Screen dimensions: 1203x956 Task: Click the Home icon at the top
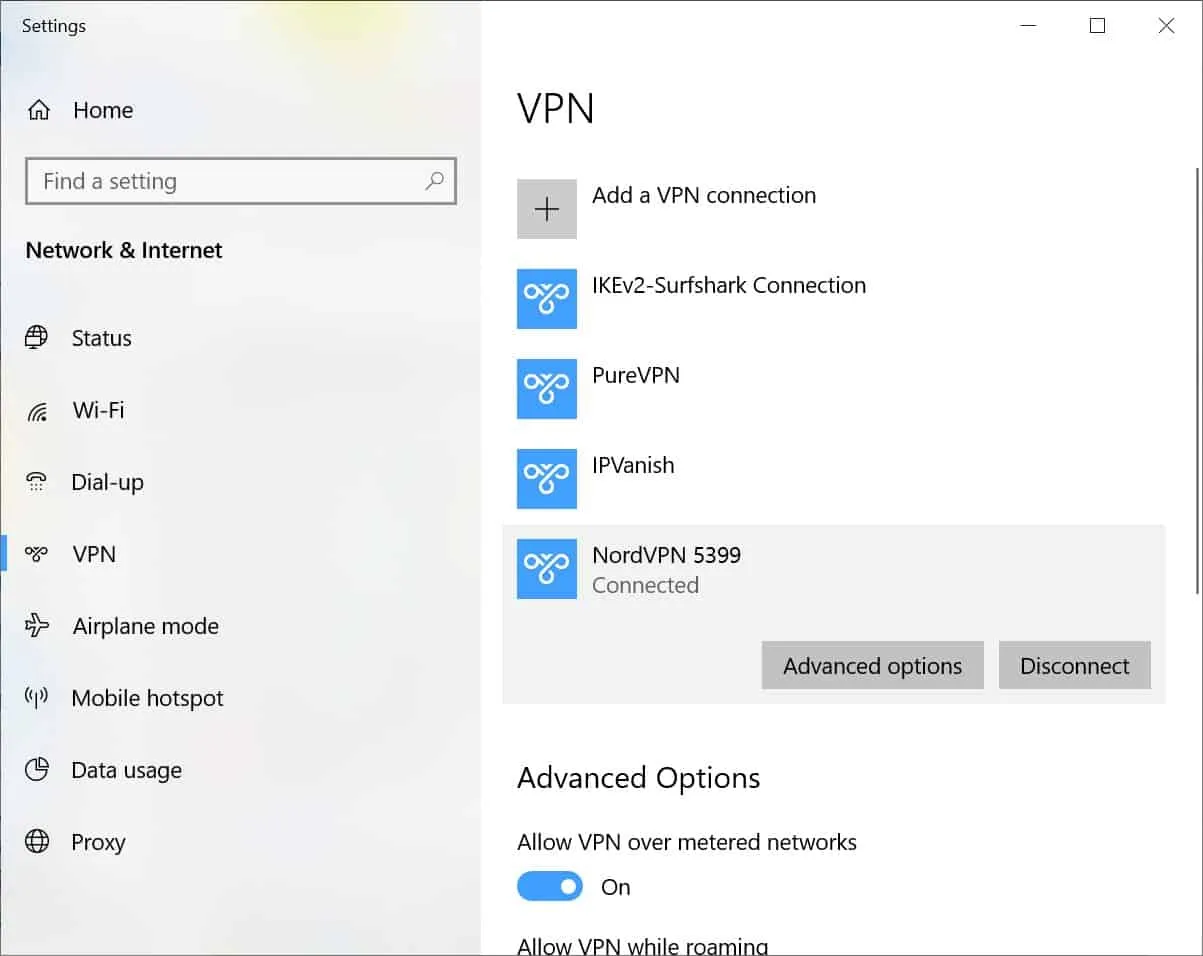[36, 110]
